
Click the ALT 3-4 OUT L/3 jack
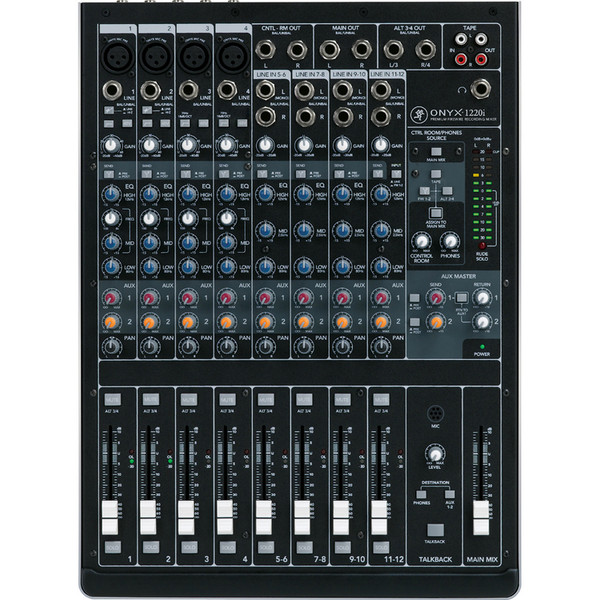click(393, 50)
